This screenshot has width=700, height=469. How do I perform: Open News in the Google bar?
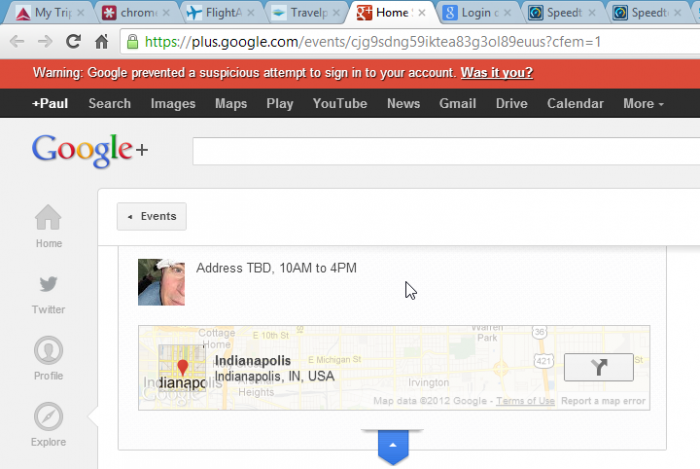[x=403, y=104]
